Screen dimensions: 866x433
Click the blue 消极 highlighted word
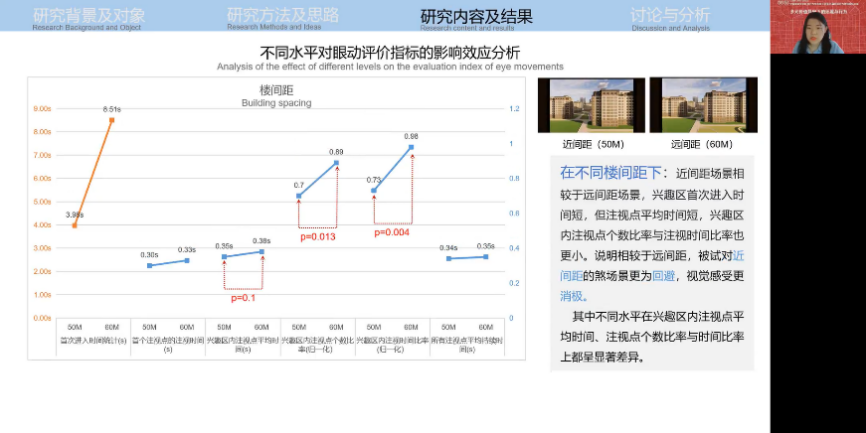point(573,296)
